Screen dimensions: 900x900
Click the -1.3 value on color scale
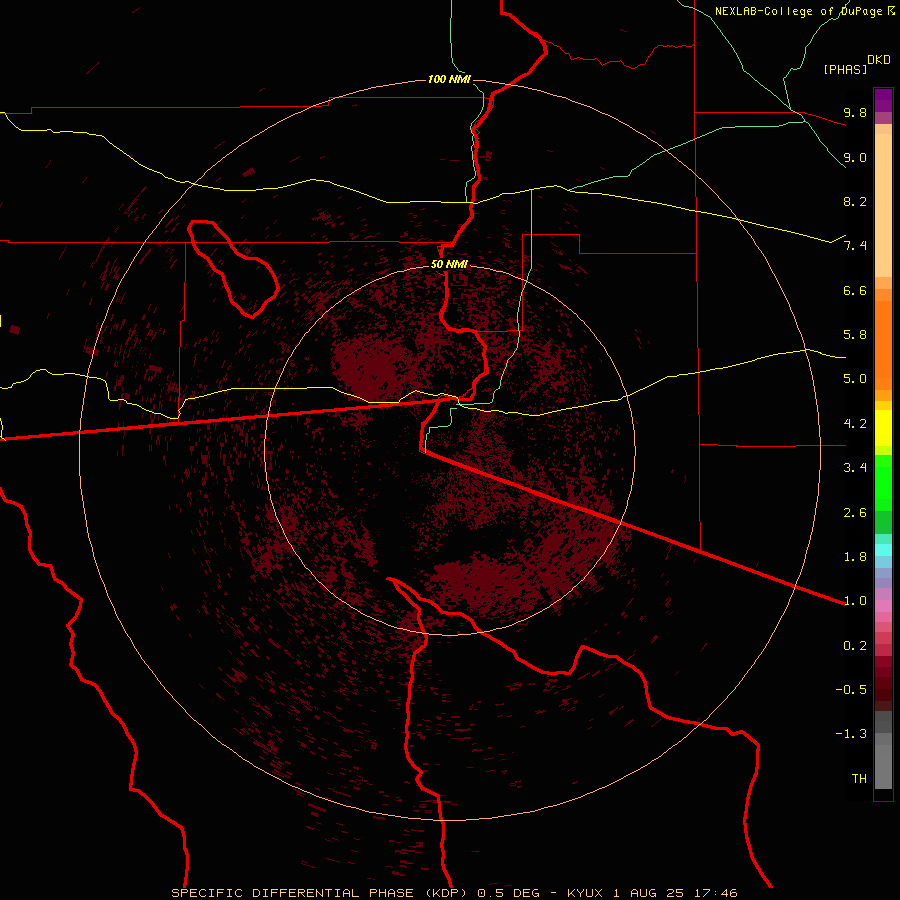click(851, 734)
